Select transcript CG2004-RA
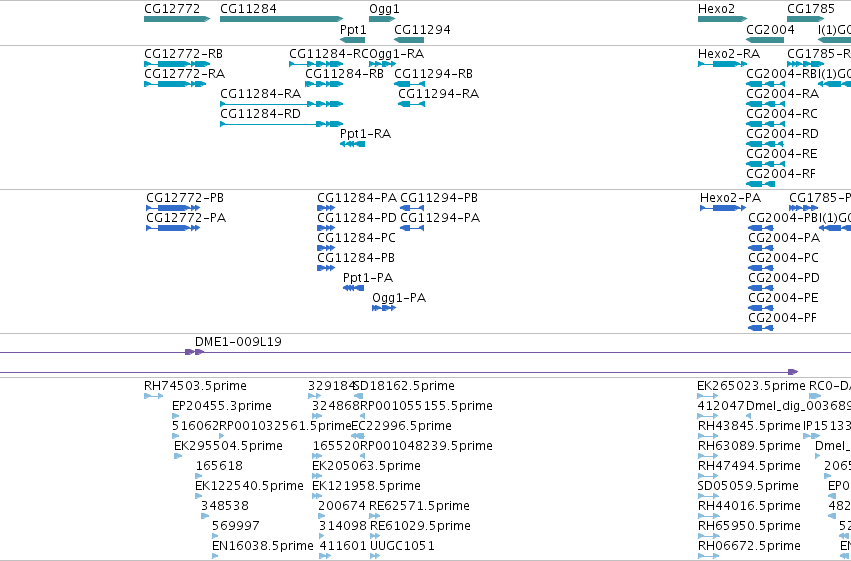Screen dimensions: 851x561 pos(765,104)
